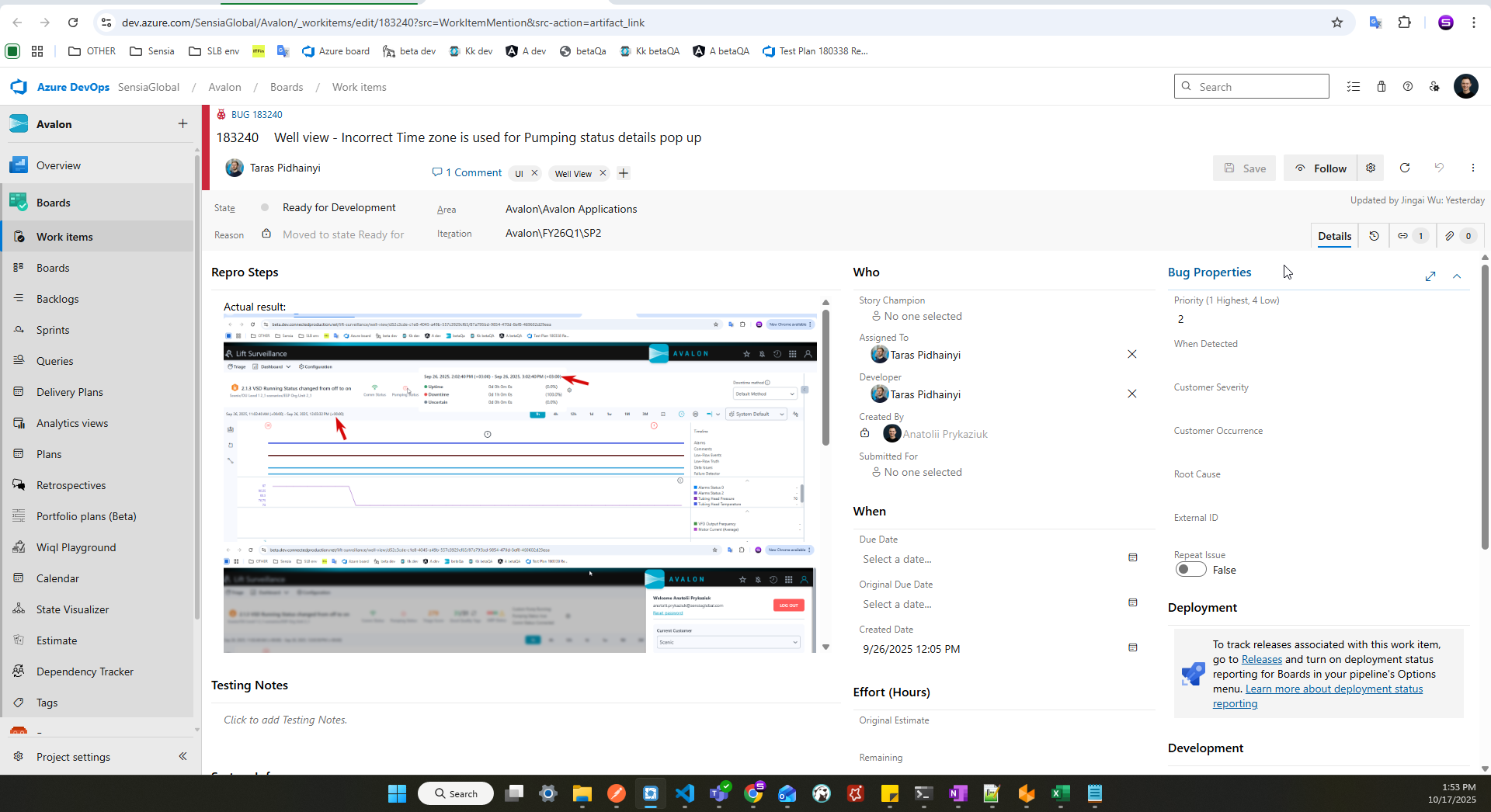Switch to the History tab
Viewport: 1491px width, 812px height.
point(1374,236)
